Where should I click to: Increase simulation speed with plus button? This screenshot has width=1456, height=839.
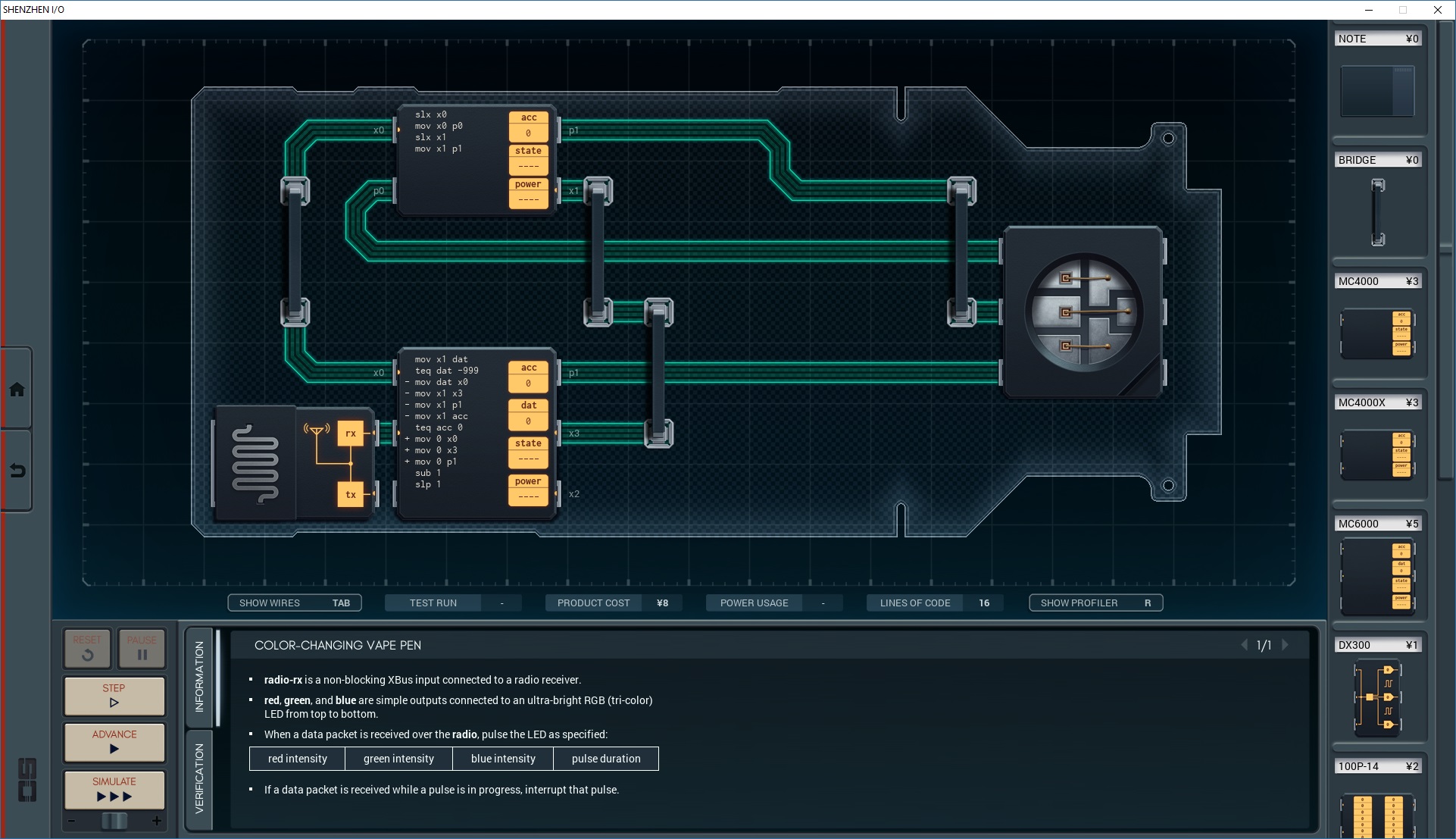pyautogui.click(x=157, y=821)
